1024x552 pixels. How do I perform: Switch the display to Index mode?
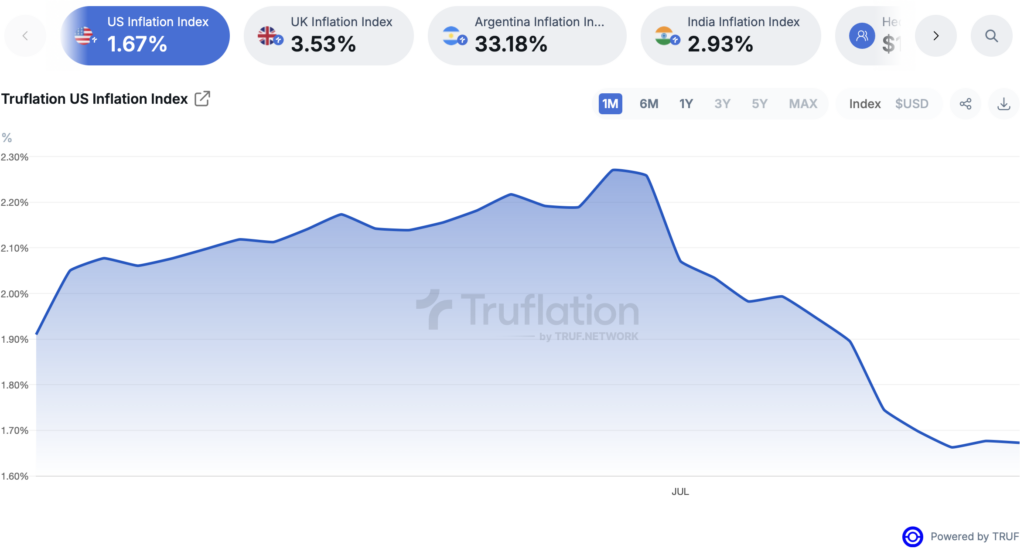pyautogui.click(x=865, y=104)
